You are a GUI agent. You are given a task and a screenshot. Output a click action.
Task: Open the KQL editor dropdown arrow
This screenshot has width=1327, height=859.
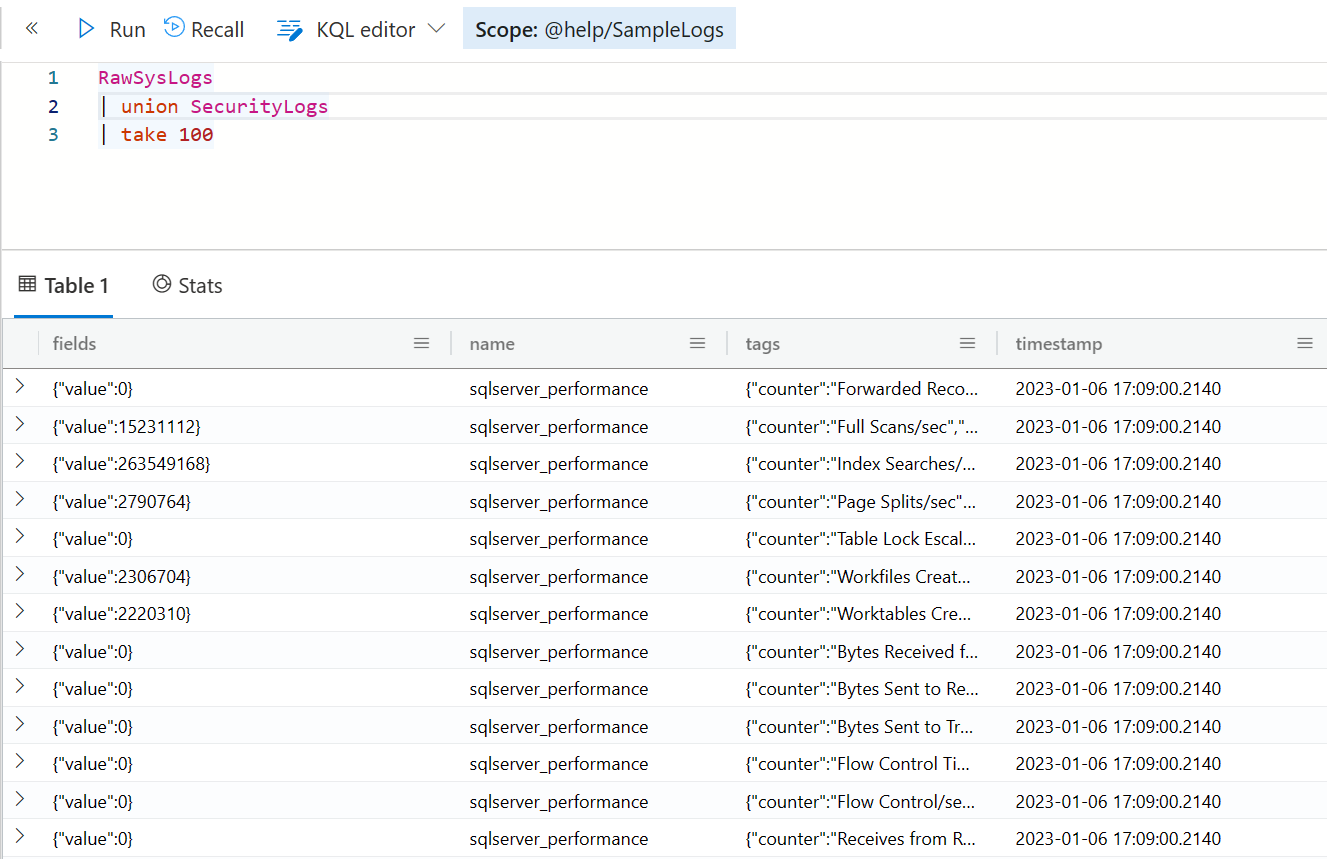point(436,29)
